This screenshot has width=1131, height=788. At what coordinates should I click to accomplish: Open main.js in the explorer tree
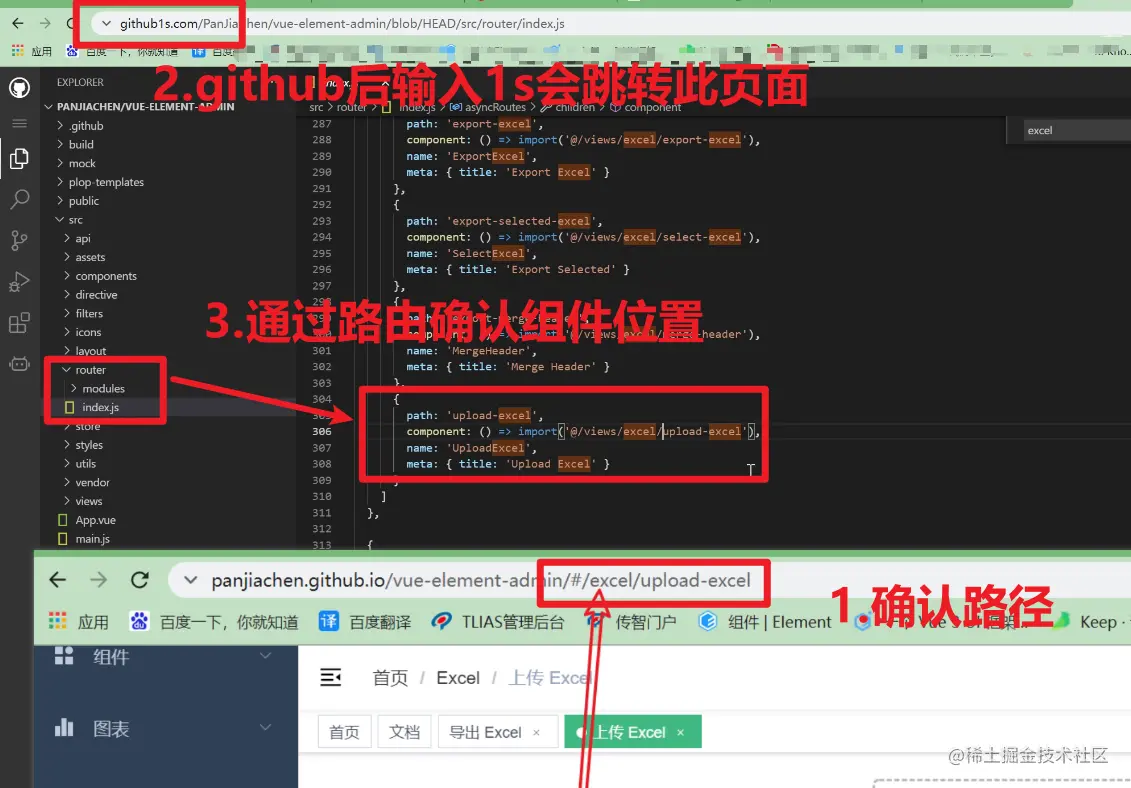(x=92, y=538)
